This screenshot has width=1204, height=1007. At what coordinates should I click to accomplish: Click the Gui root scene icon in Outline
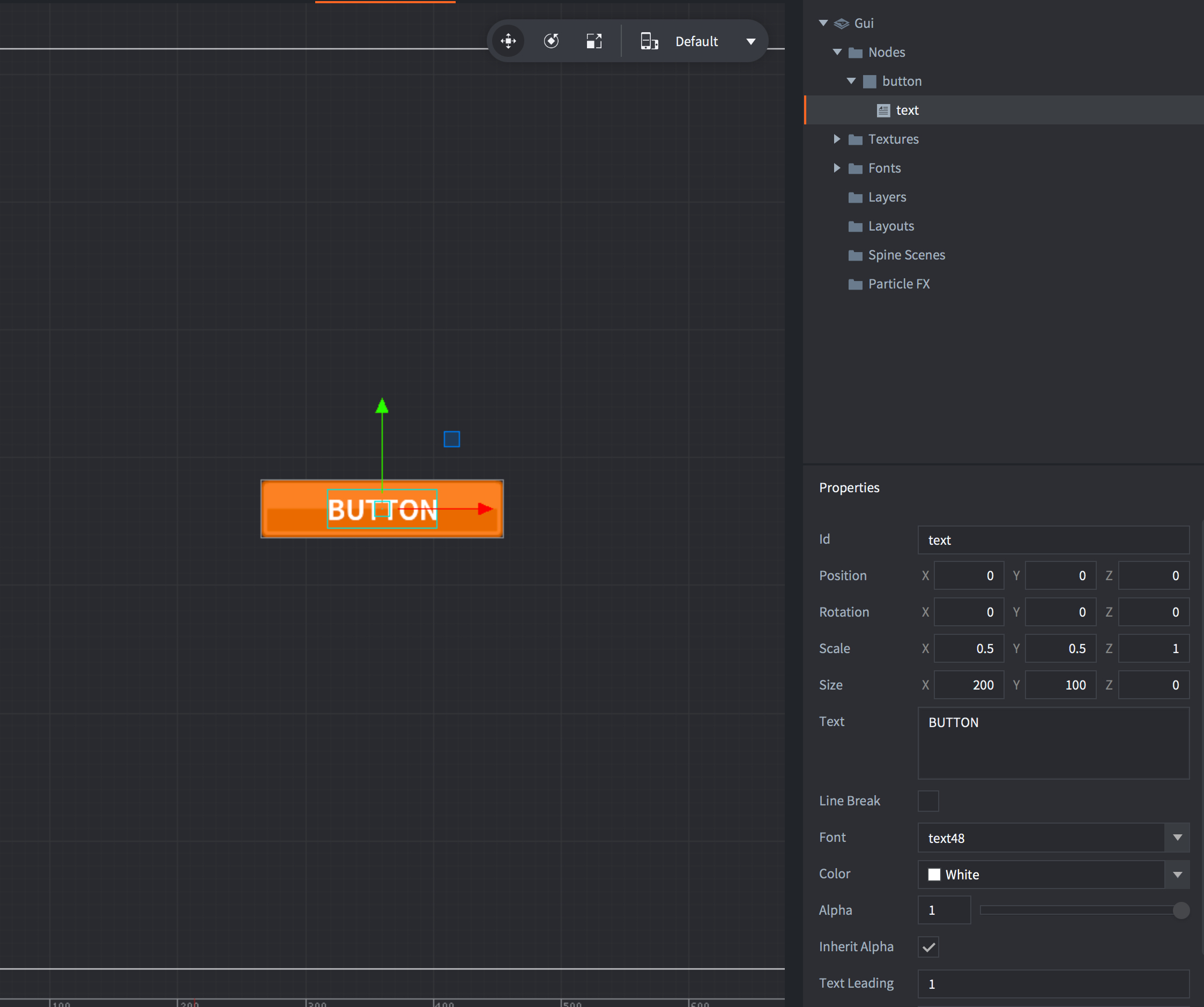(841, 23)
